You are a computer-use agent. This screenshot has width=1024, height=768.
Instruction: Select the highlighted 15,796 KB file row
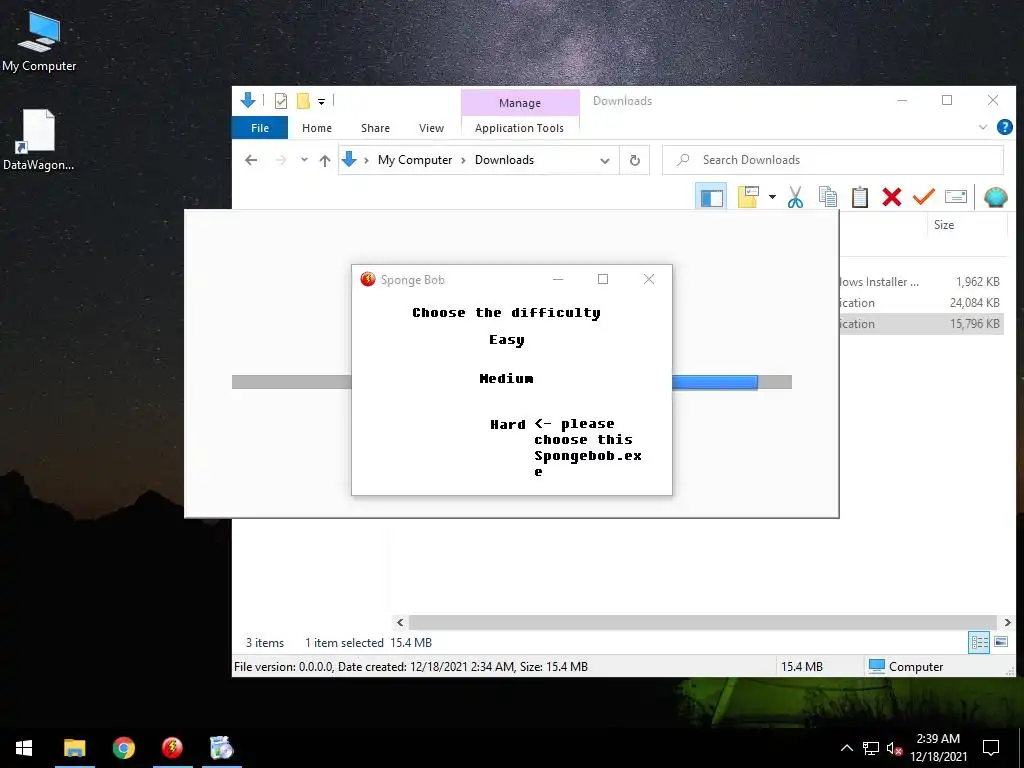click(x=922, y=324)
